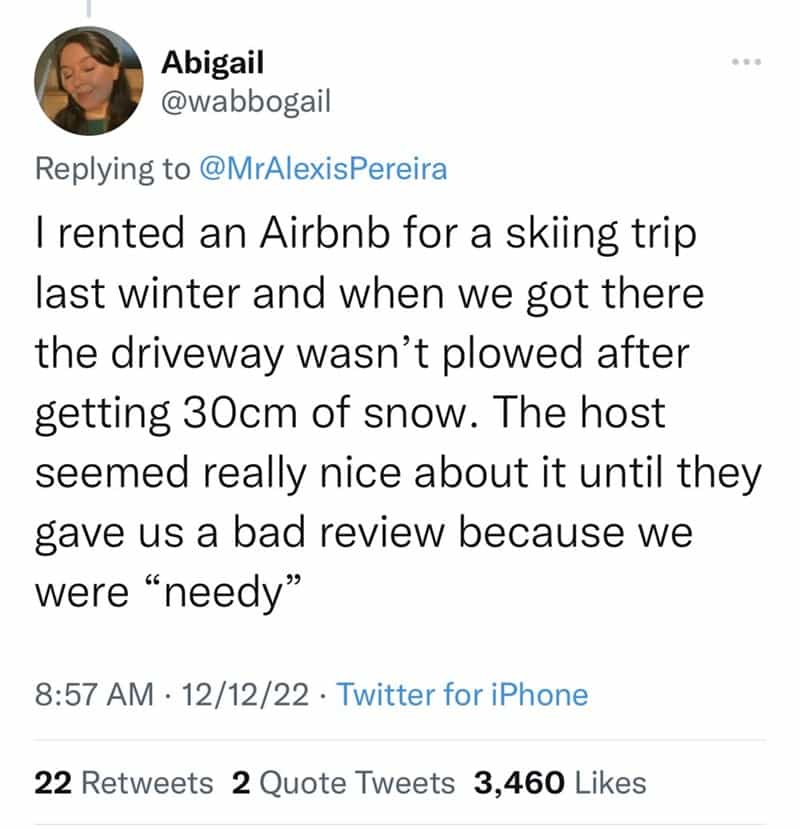Open the 2 Quote Tweets list
This screenshot has height=829, width=800.
(342, 783)
